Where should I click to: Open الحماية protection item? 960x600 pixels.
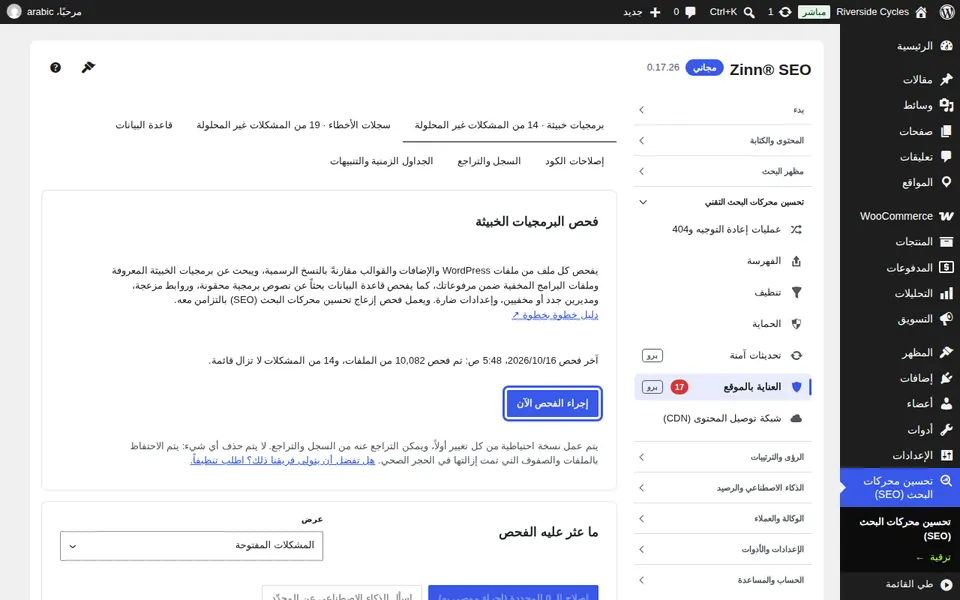(723, 324)
